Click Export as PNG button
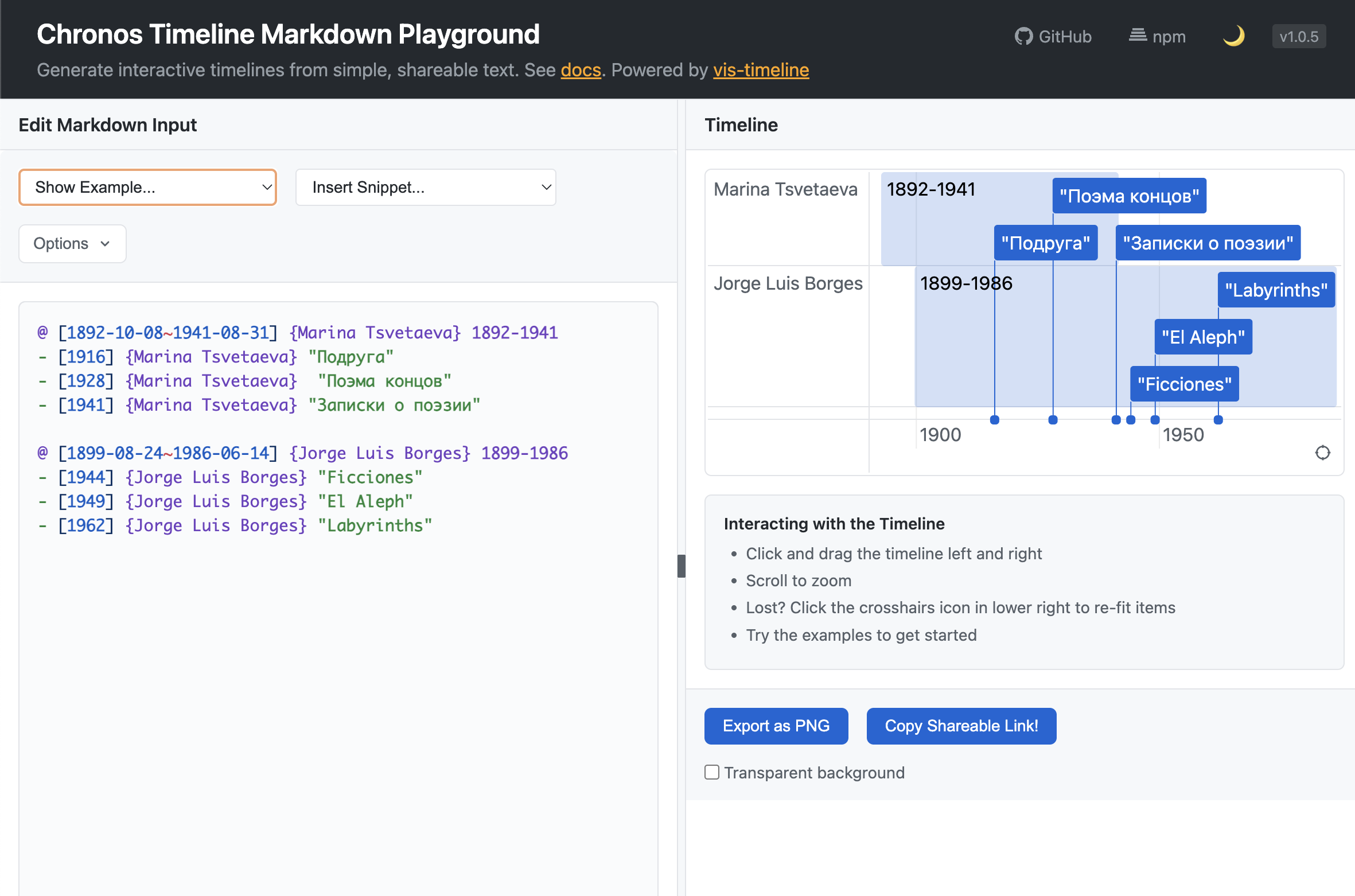This screenshot has height=896, width=1355. [776, 726]
